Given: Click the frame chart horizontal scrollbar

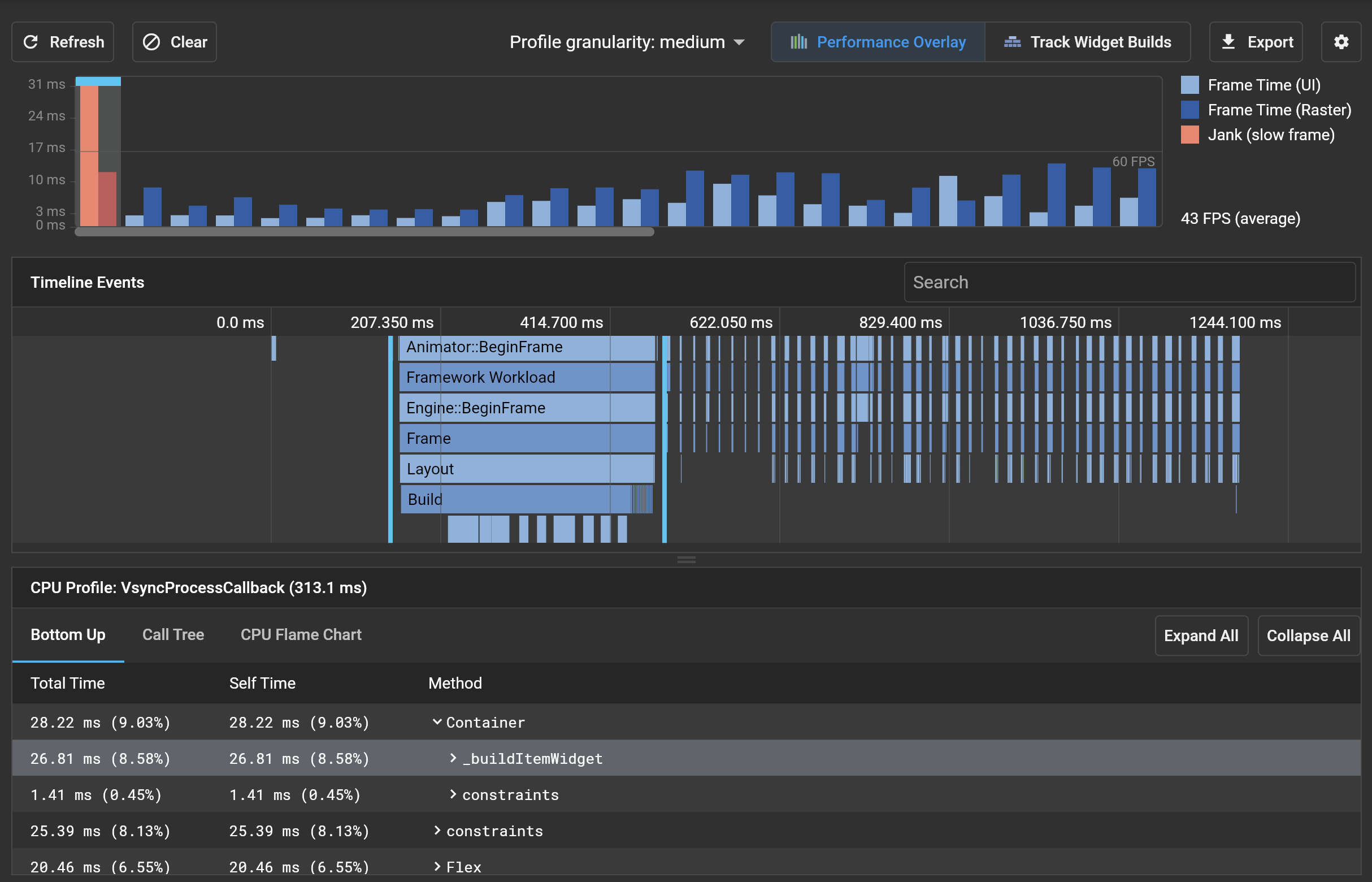Looking at the screenshot, I should click(x=364, y=231).
